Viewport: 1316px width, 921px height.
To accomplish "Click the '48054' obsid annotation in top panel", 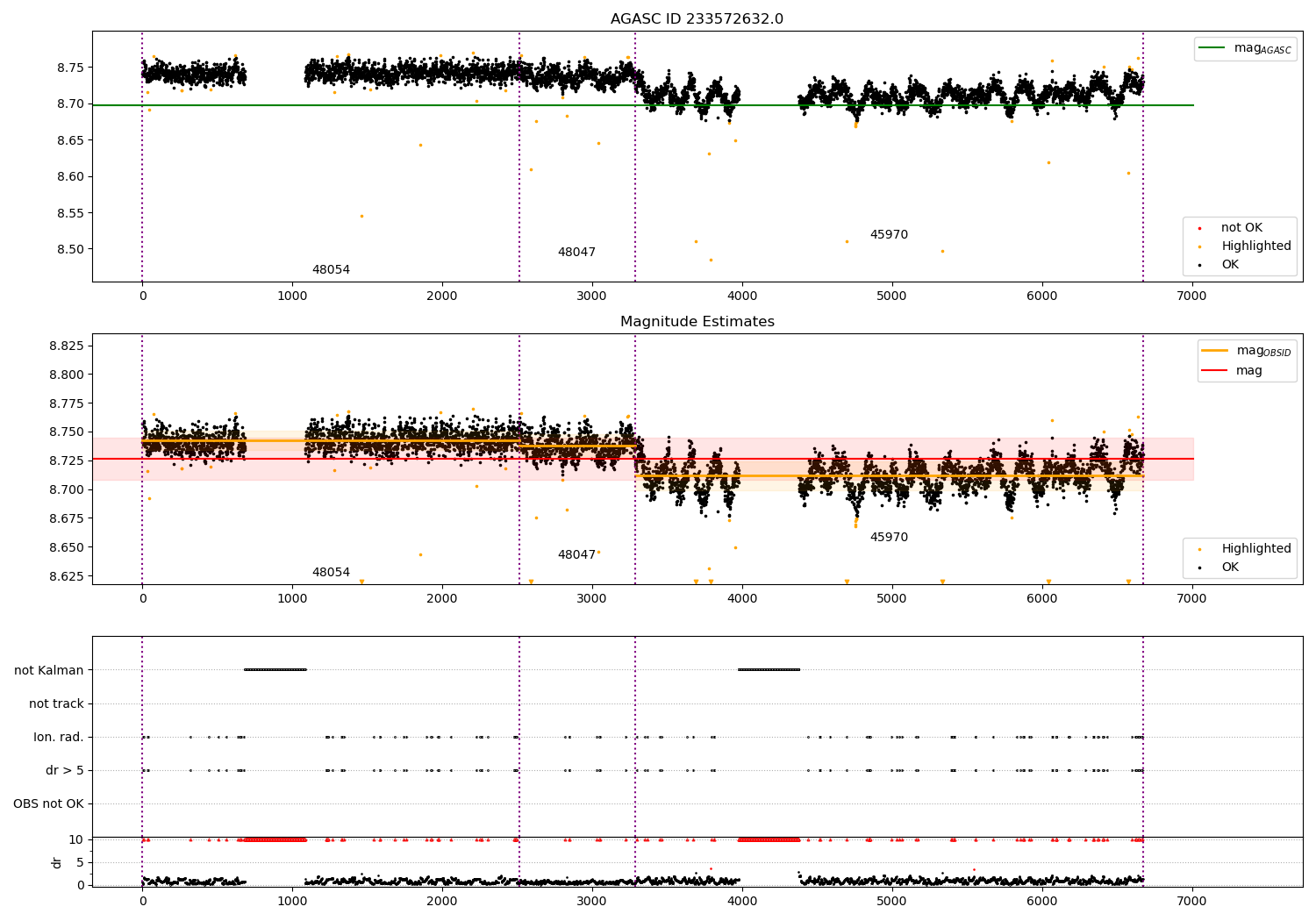I will point(331,269).
